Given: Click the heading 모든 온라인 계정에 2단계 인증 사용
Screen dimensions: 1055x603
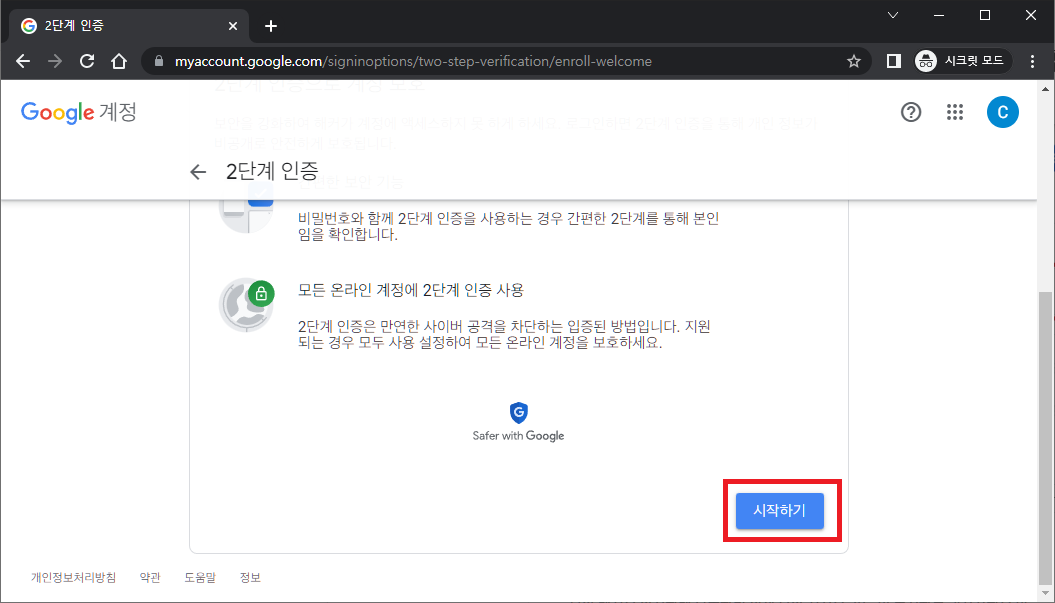Looking at the screenshot, I should pos(410,290).
